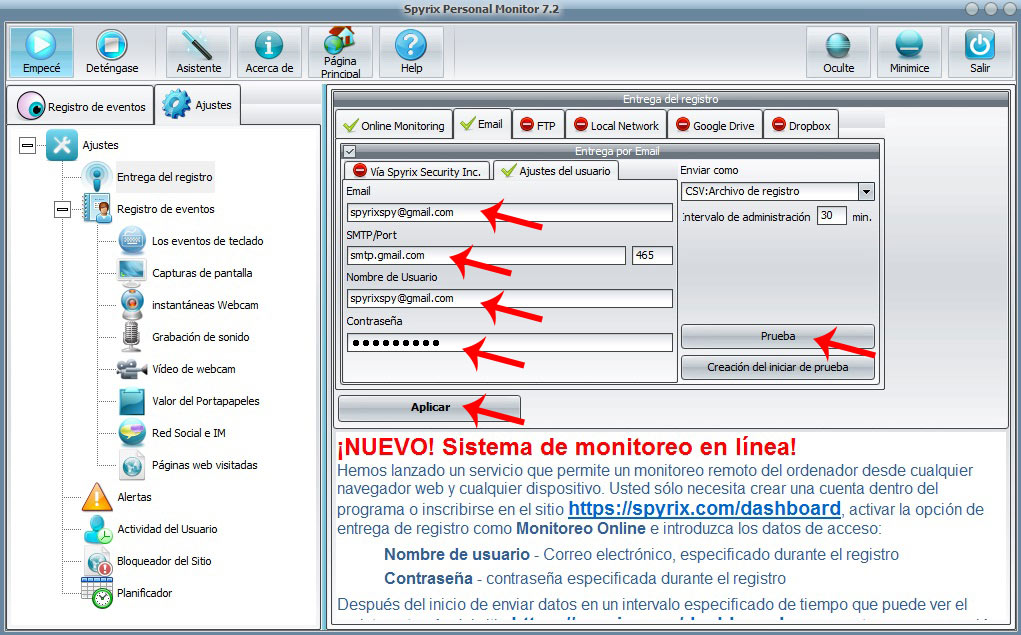
Task: Open the spyrix.com/dashboard link
Action: coord(705,509)
